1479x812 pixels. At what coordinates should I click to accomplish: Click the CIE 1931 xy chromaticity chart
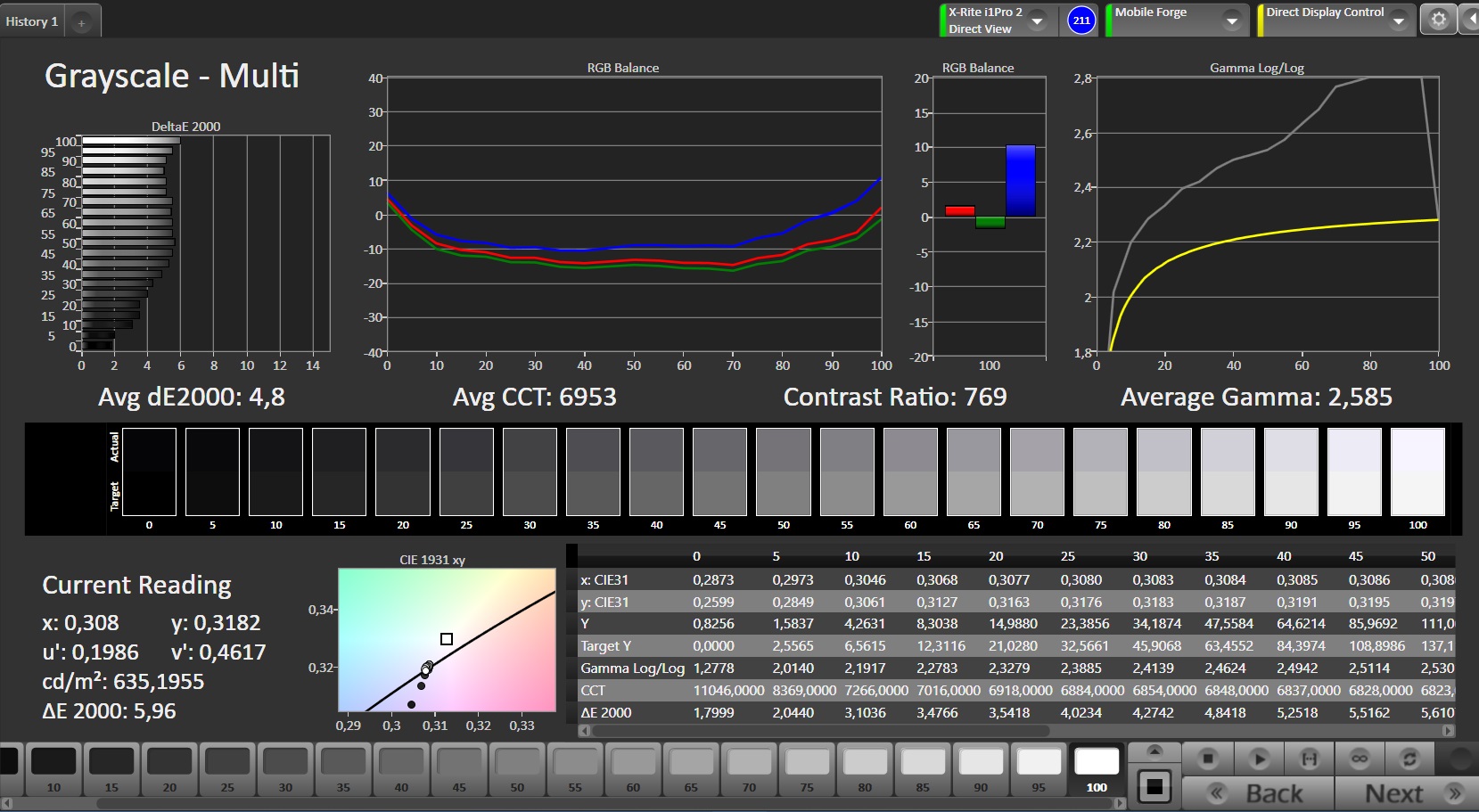coord(447,639)
